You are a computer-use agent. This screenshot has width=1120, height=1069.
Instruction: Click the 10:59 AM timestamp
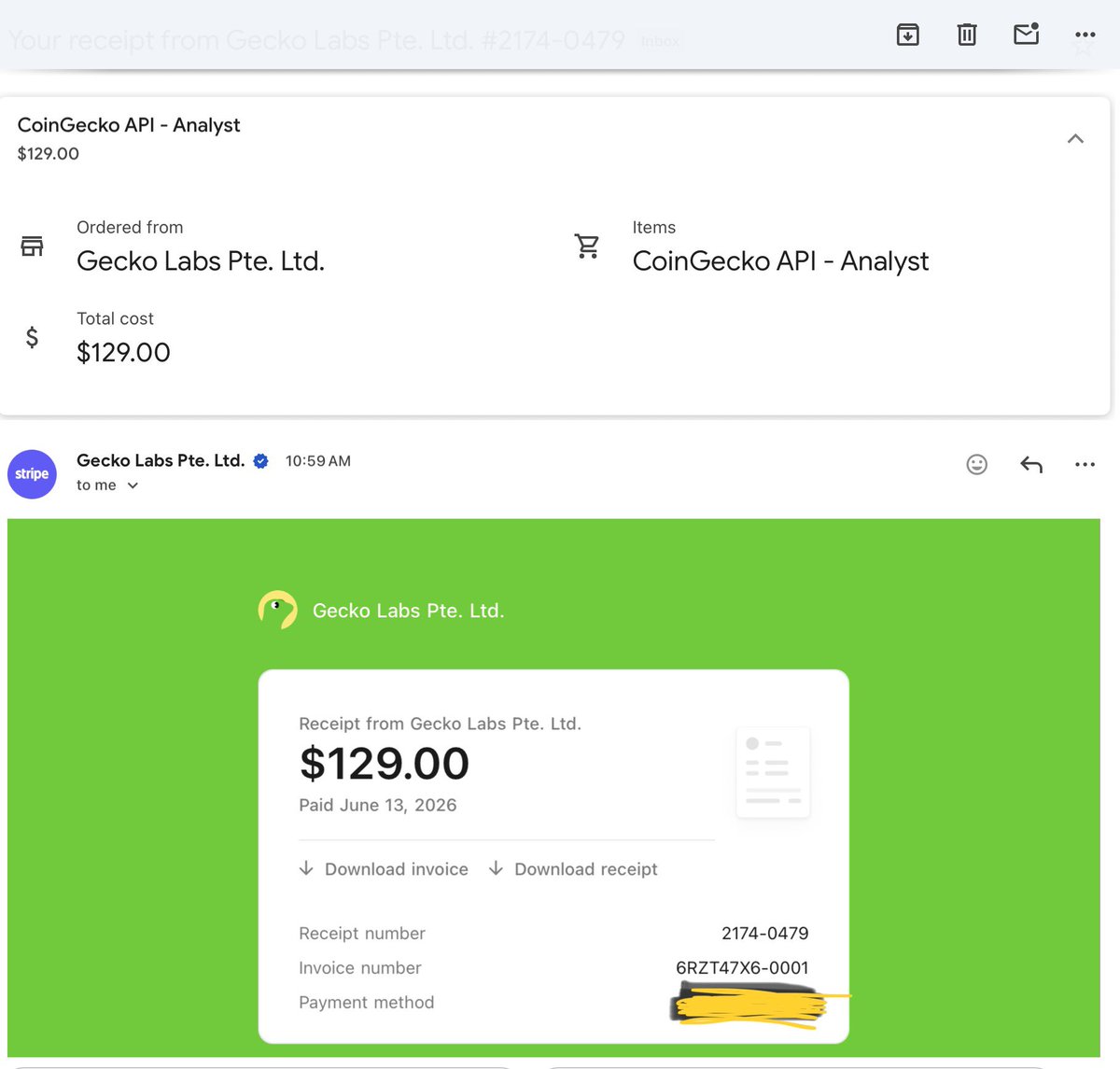[318, 461]
